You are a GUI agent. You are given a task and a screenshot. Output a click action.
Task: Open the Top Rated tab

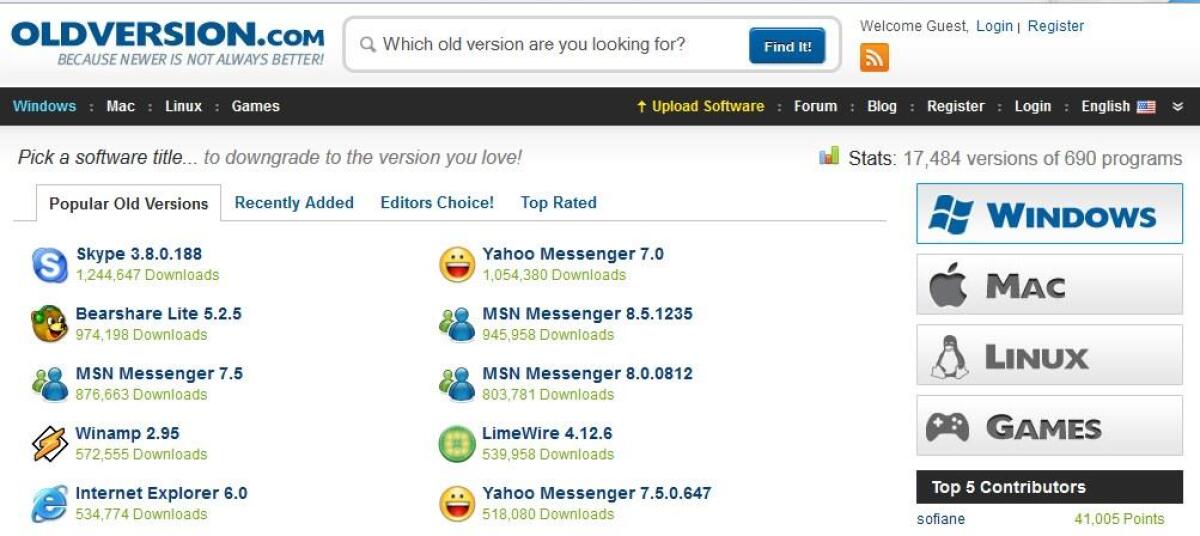[x=558, y=202]
